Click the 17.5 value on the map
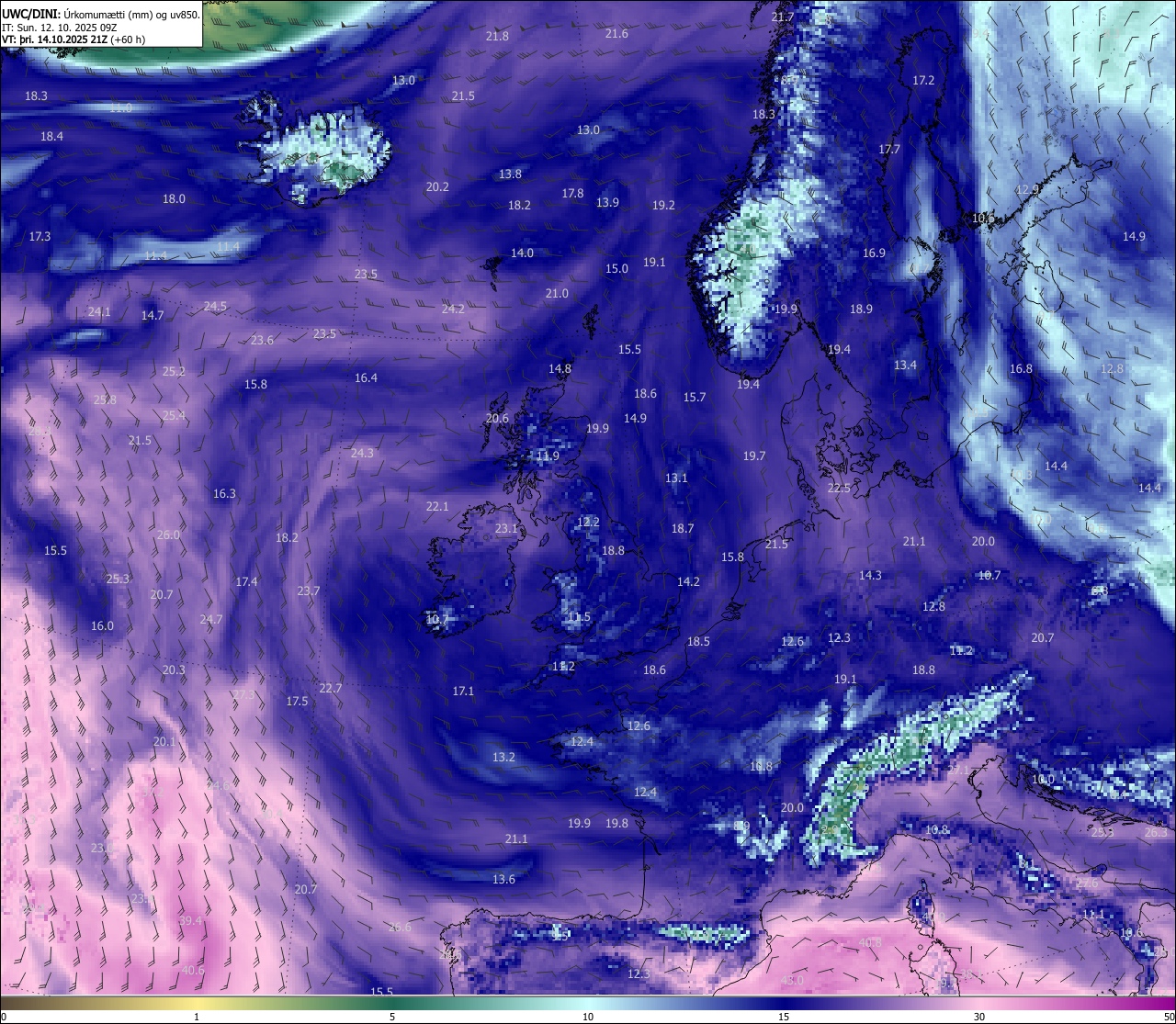1176x1024 pixels. (x=297, y=701)
